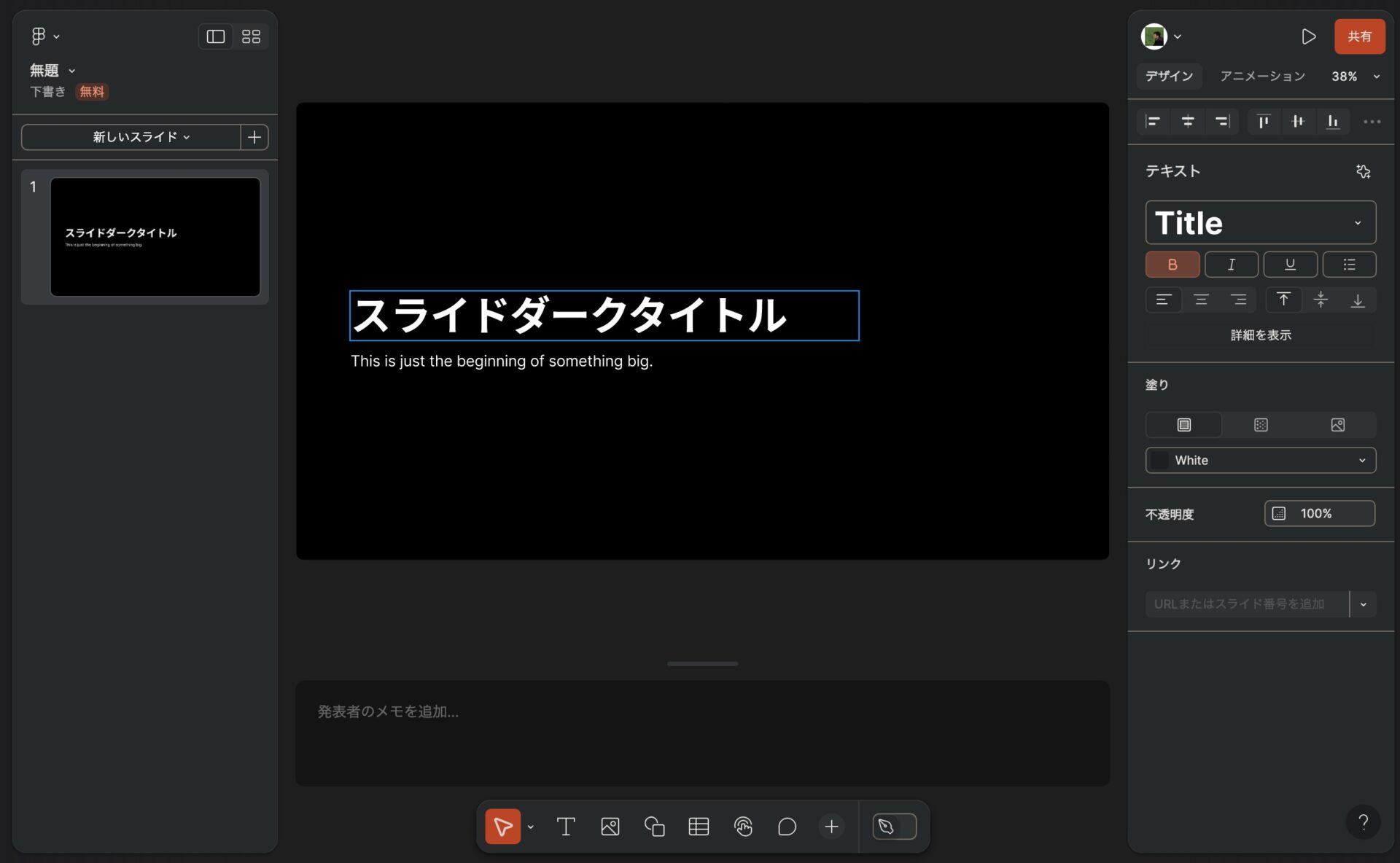Image resolution: width=1400 pixels, height=863 pixels.
Task: Toggle underline formatting on title
Action: coord(1290,264)
